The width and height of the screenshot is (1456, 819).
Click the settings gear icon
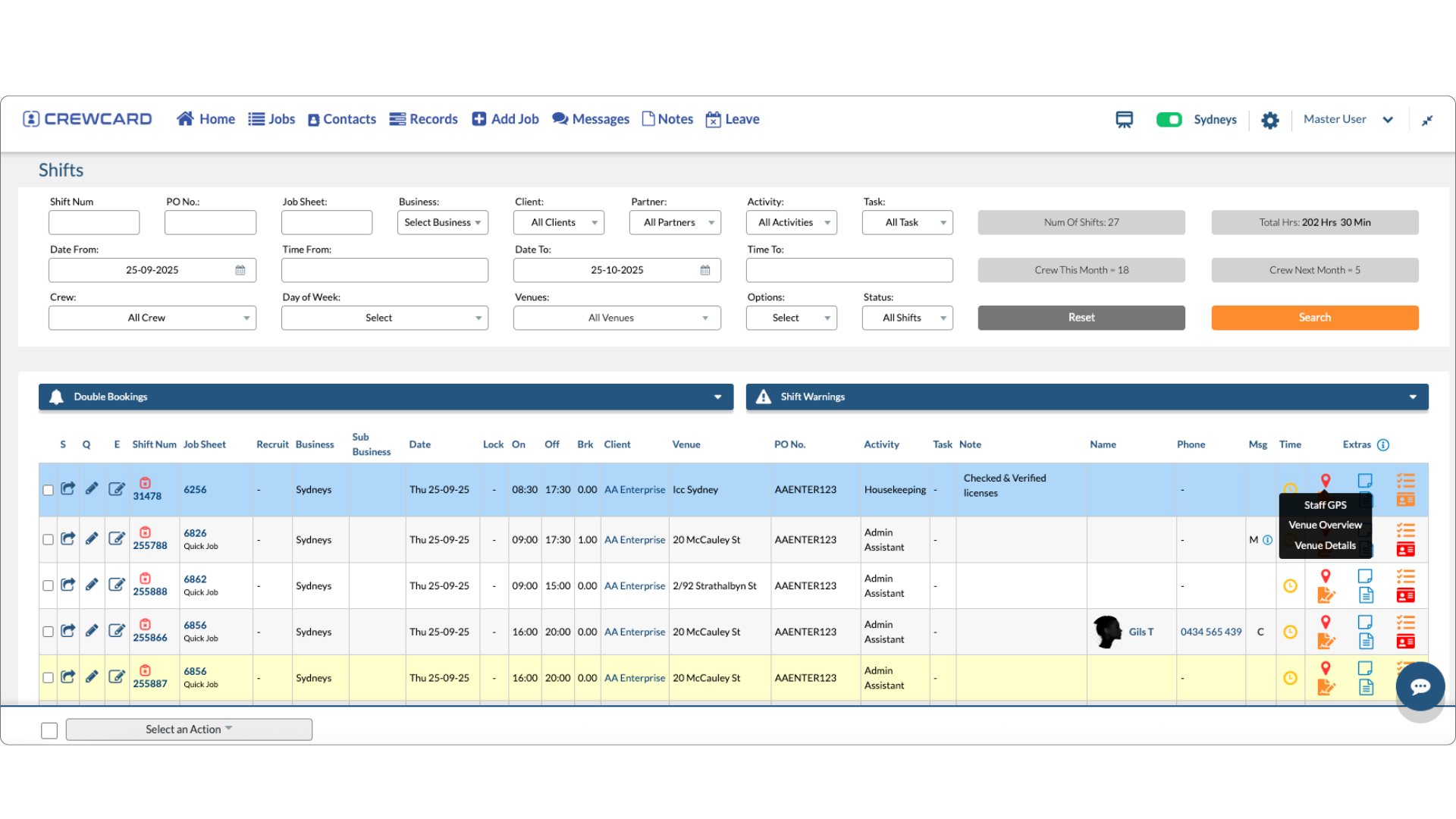(1269, 120)
